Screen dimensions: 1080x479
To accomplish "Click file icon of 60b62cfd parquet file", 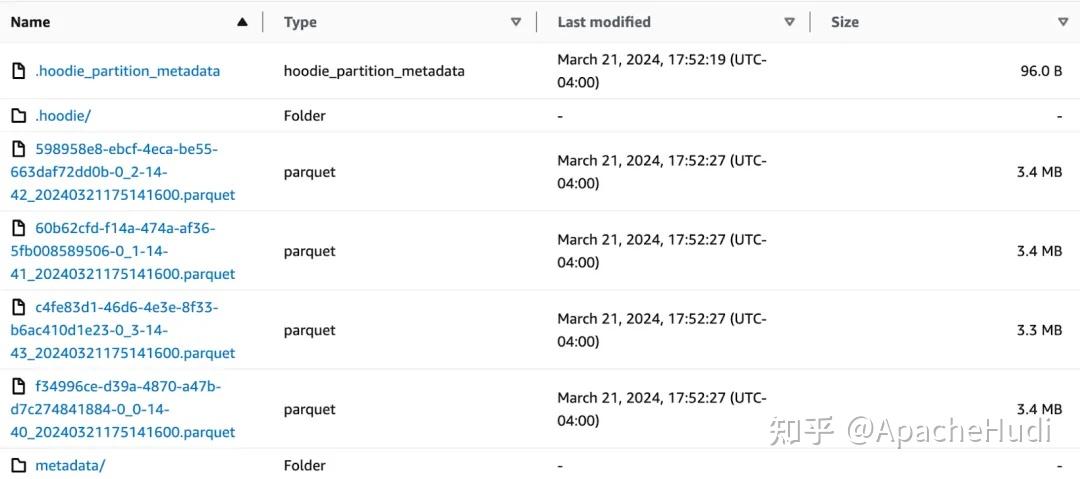I will pyautogui.click(x=18, y=228).
